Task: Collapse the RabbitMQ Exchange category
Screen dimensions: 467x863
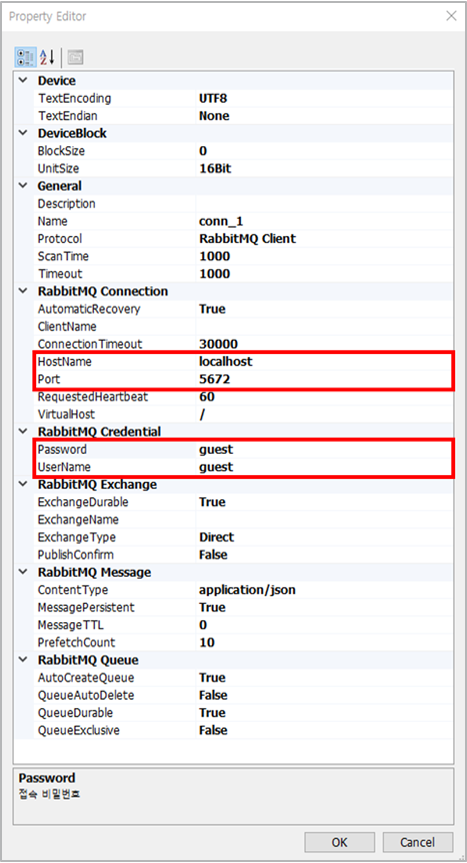Action: pyautogui.click(x=23, y=484)
